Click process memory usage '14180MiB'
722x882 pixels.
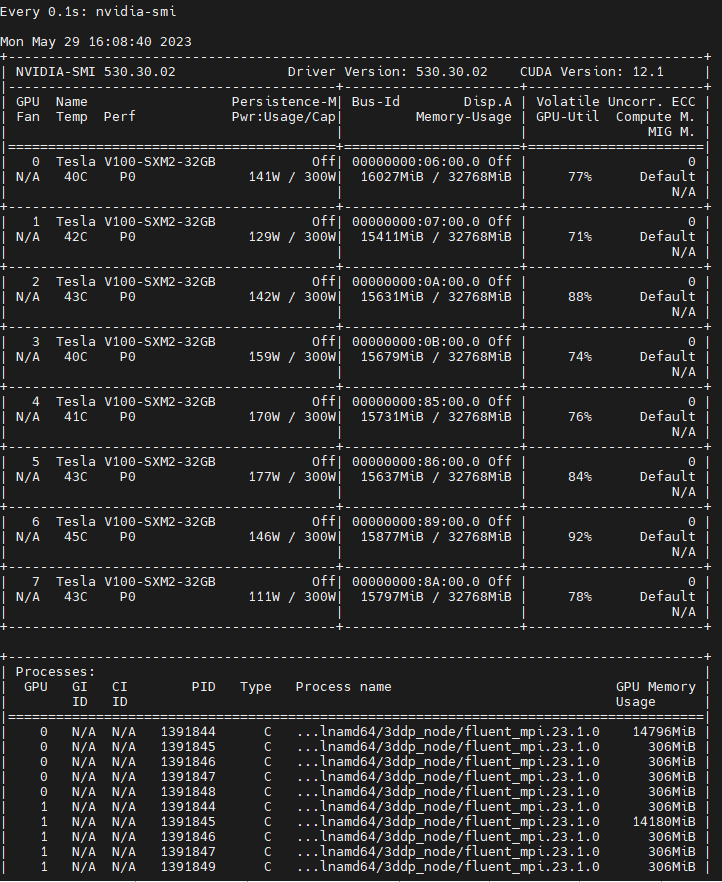pos(664,822)
